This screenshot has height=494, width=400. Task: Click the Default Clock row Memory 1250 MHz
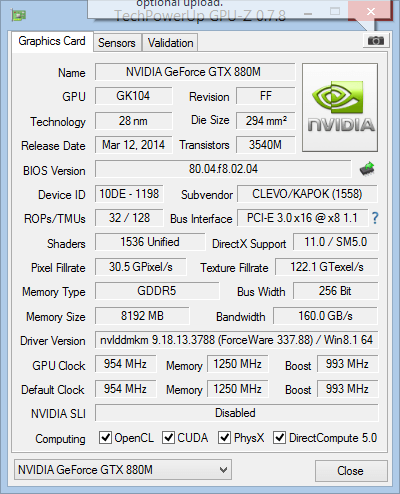coord(237,389)
